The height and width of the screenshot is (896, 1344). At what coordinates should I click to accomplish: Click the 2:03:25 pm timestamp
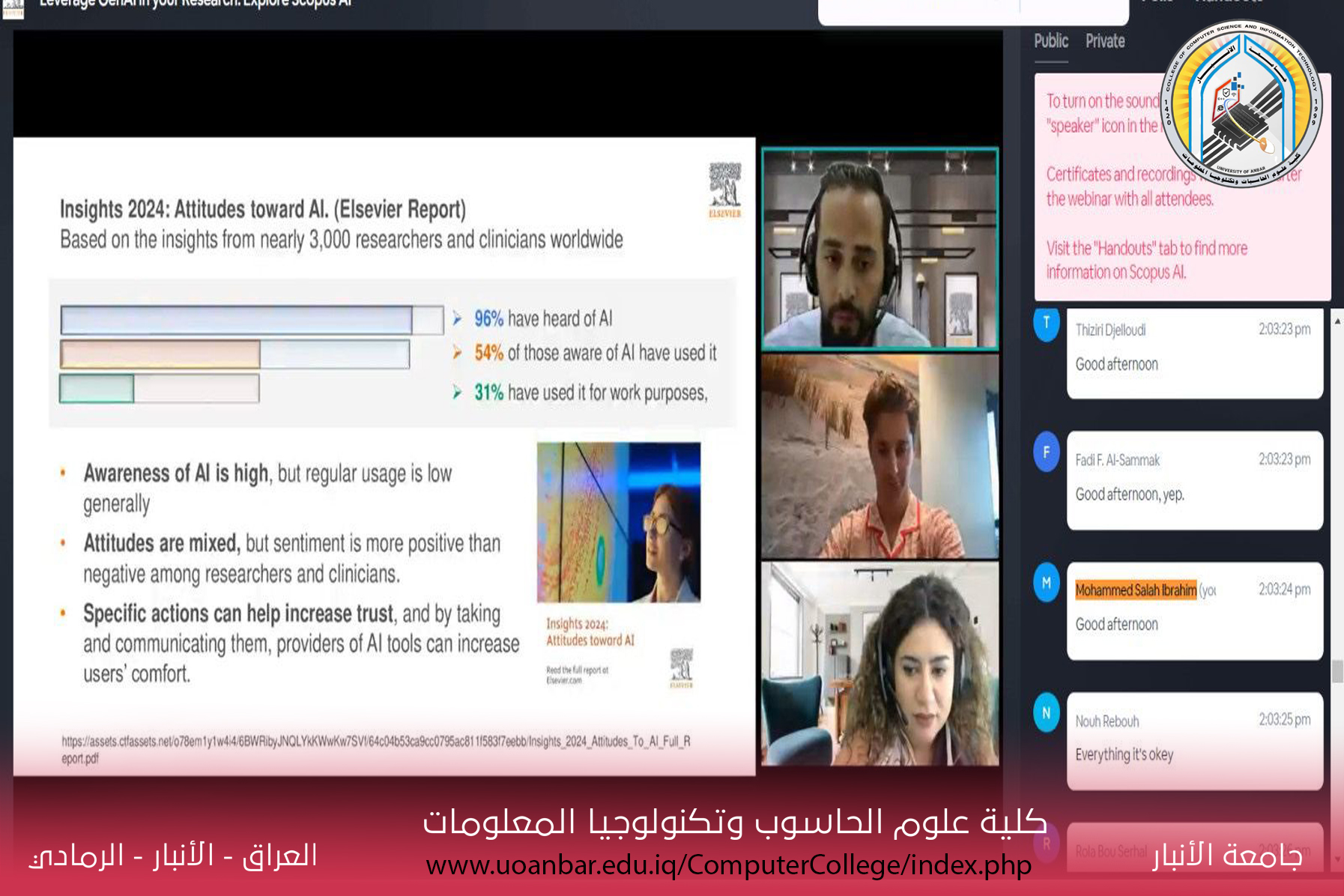tap(1285, 719)
